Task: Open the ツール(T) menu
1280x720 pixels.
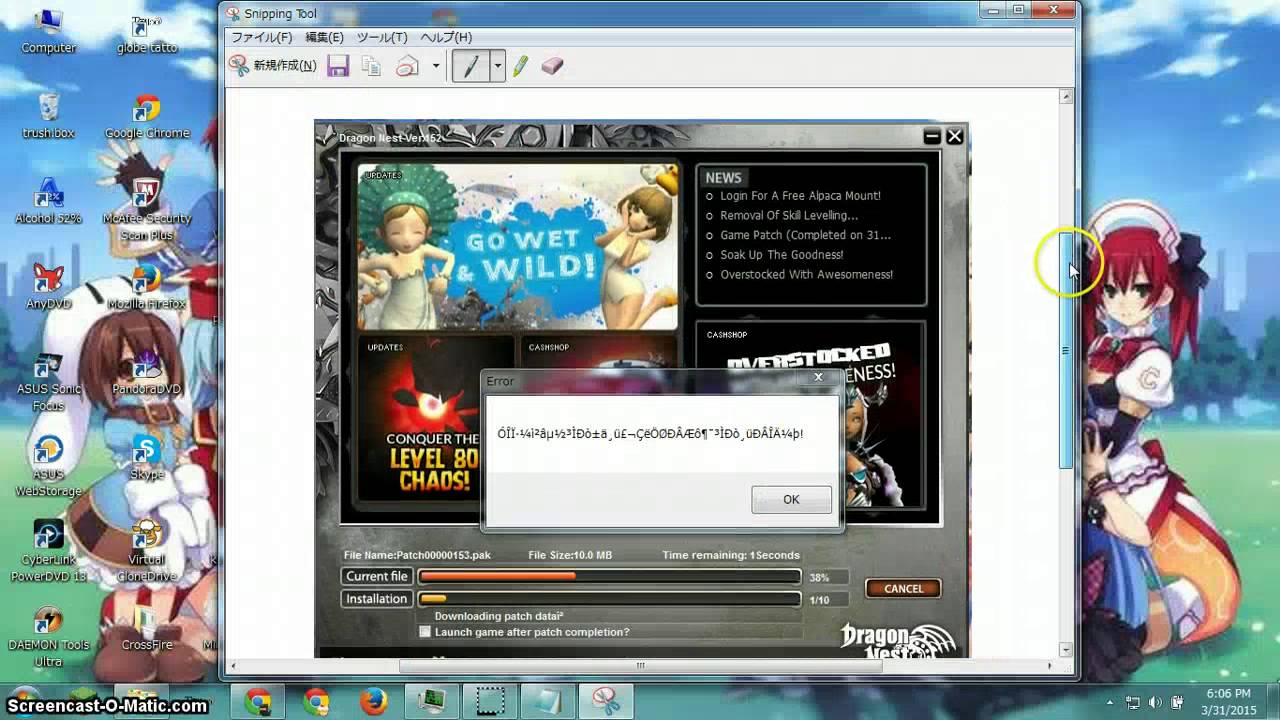Action: tap(382, 37)
